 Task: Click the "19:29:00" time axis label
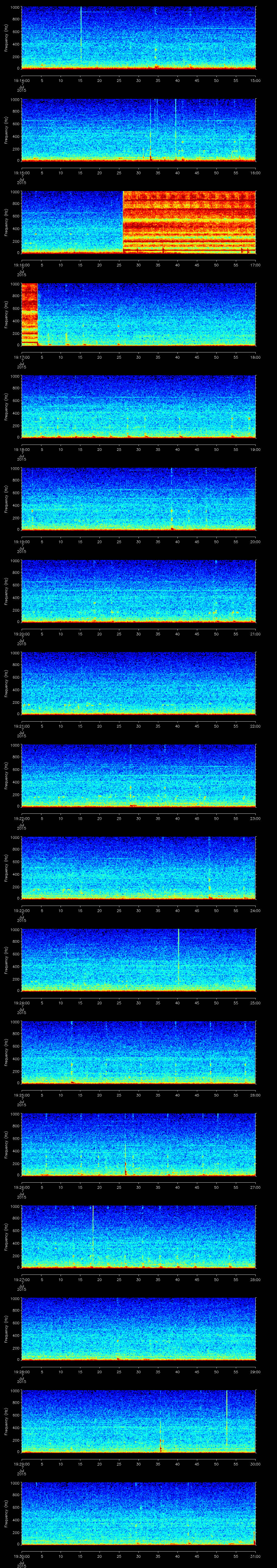click(x=21, y=1464)
